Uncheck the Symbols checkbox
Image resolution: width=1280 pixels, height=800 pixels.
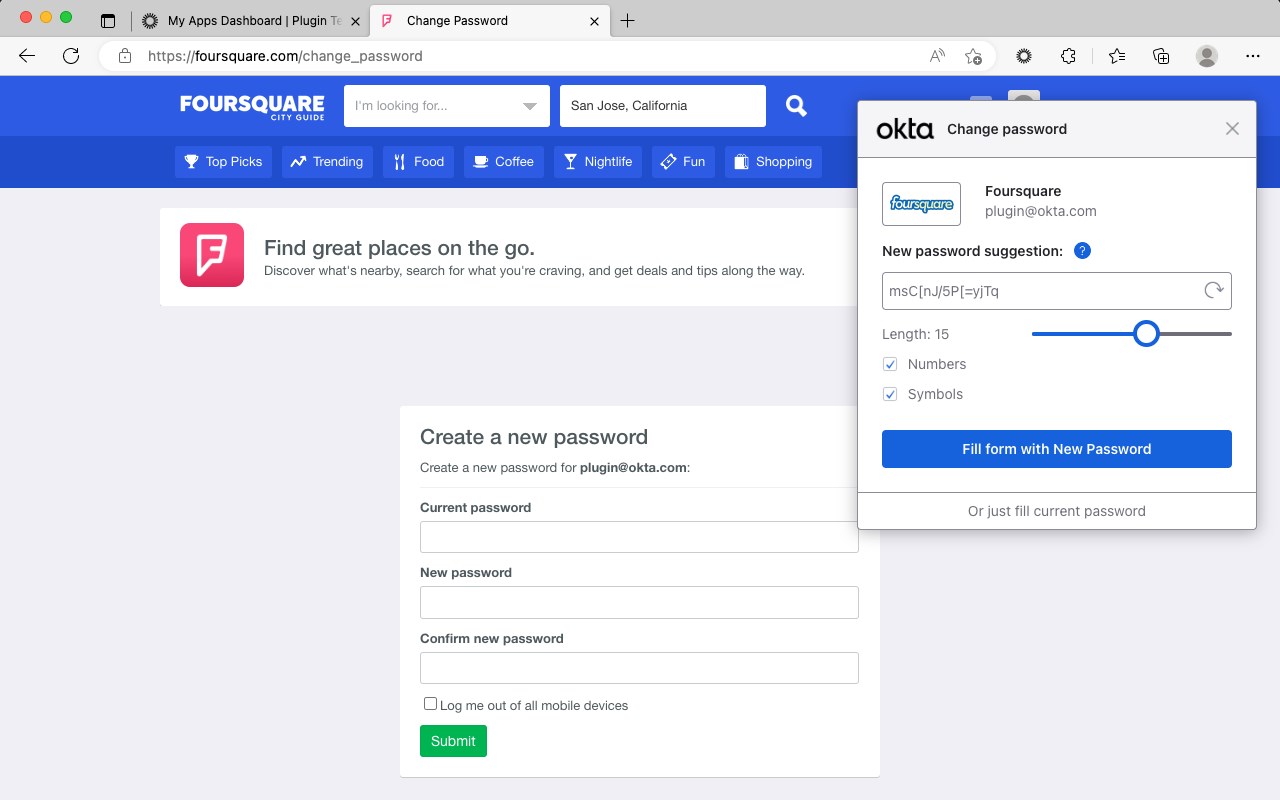[x=890, y=394]
